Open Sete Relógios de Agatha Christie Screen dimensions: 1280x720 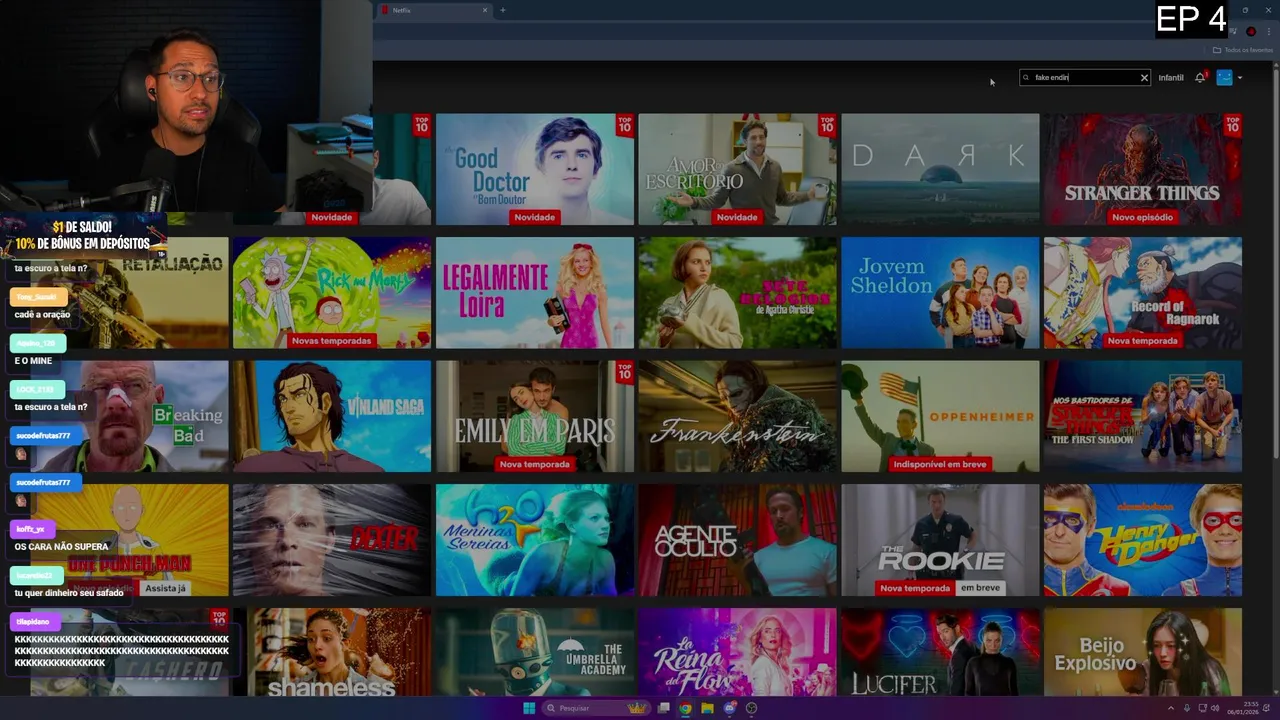click(737, 293)
